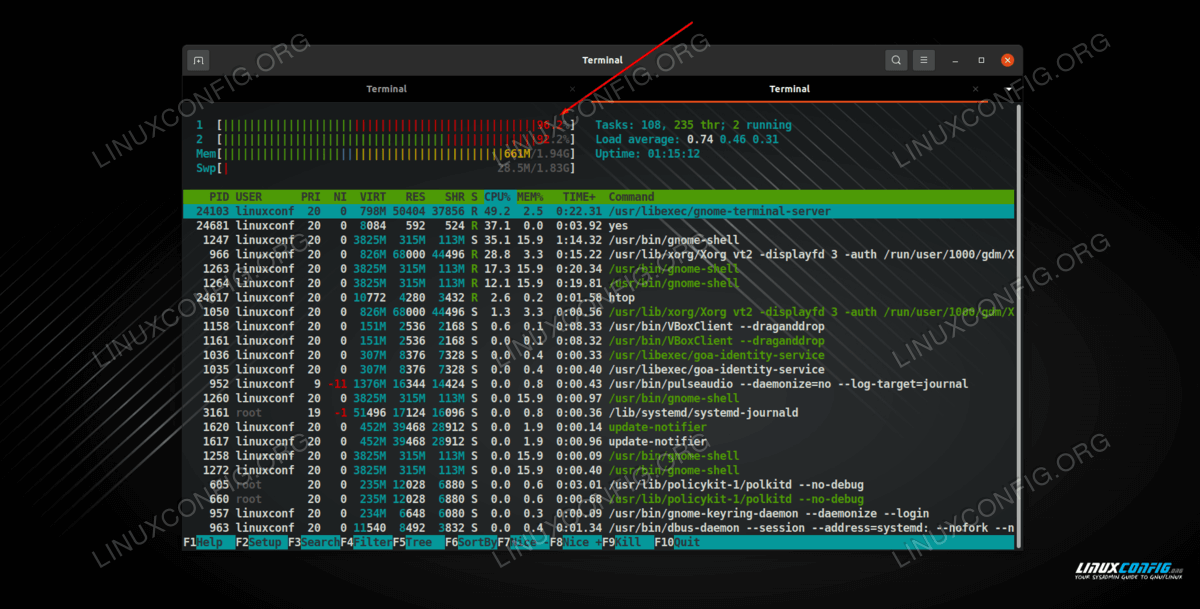The height and width of the screenshot is (609, 1200).
Task: Select the second Terminal tab
Action: [789, 89]
